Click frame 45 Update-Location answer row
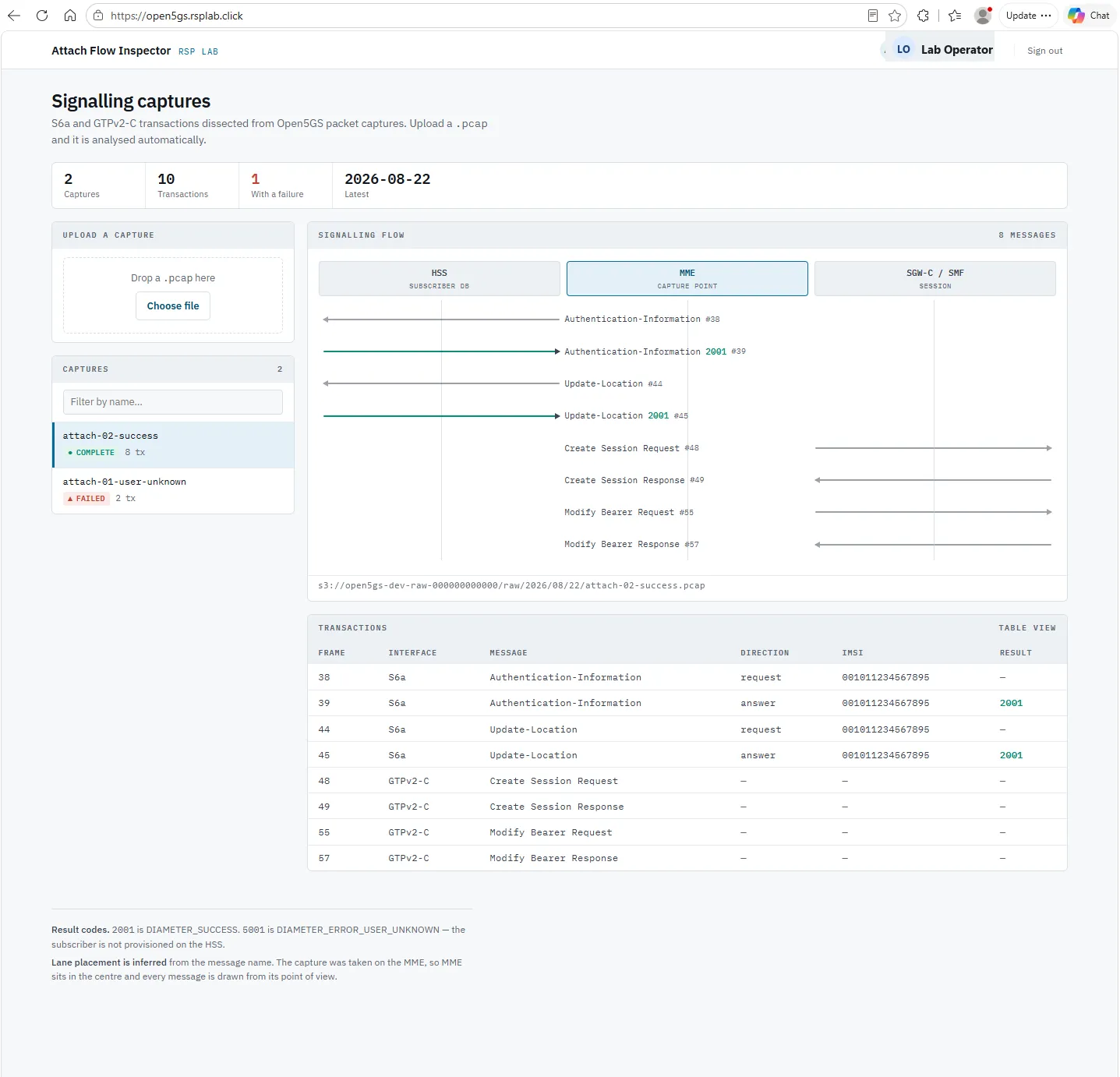Image resolution: width=1120 pixels, height=1077 pixels. 687,755
